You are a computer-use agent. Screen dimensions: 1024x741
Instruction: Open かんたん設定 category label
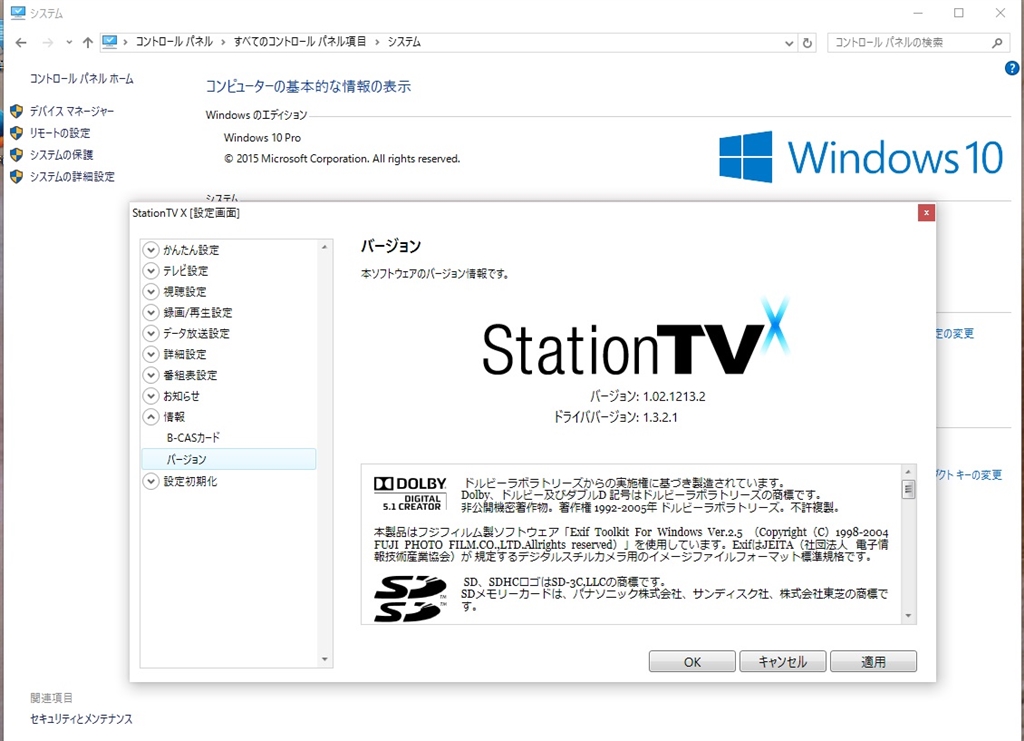point(191,250)
